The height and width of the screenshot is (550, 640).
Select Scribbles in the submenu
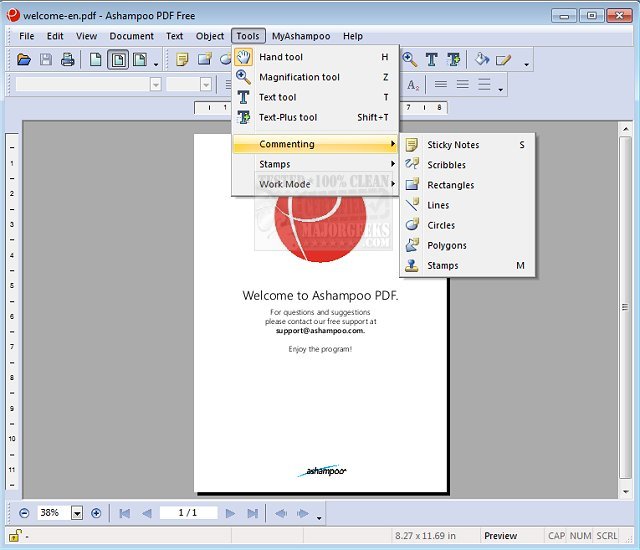(x=467, y=165)
